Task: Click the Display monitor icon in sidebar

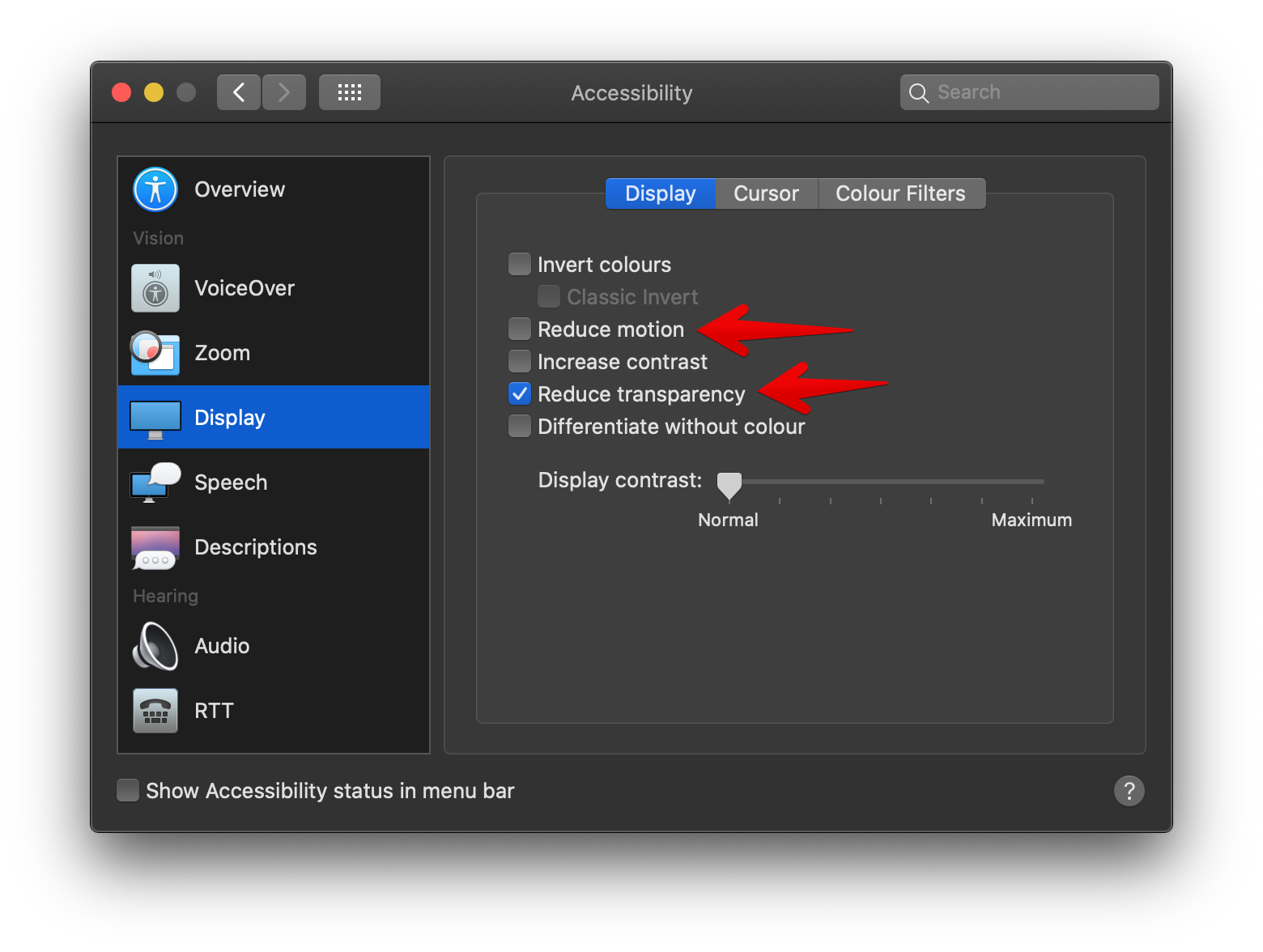Action: click(155, 417)
